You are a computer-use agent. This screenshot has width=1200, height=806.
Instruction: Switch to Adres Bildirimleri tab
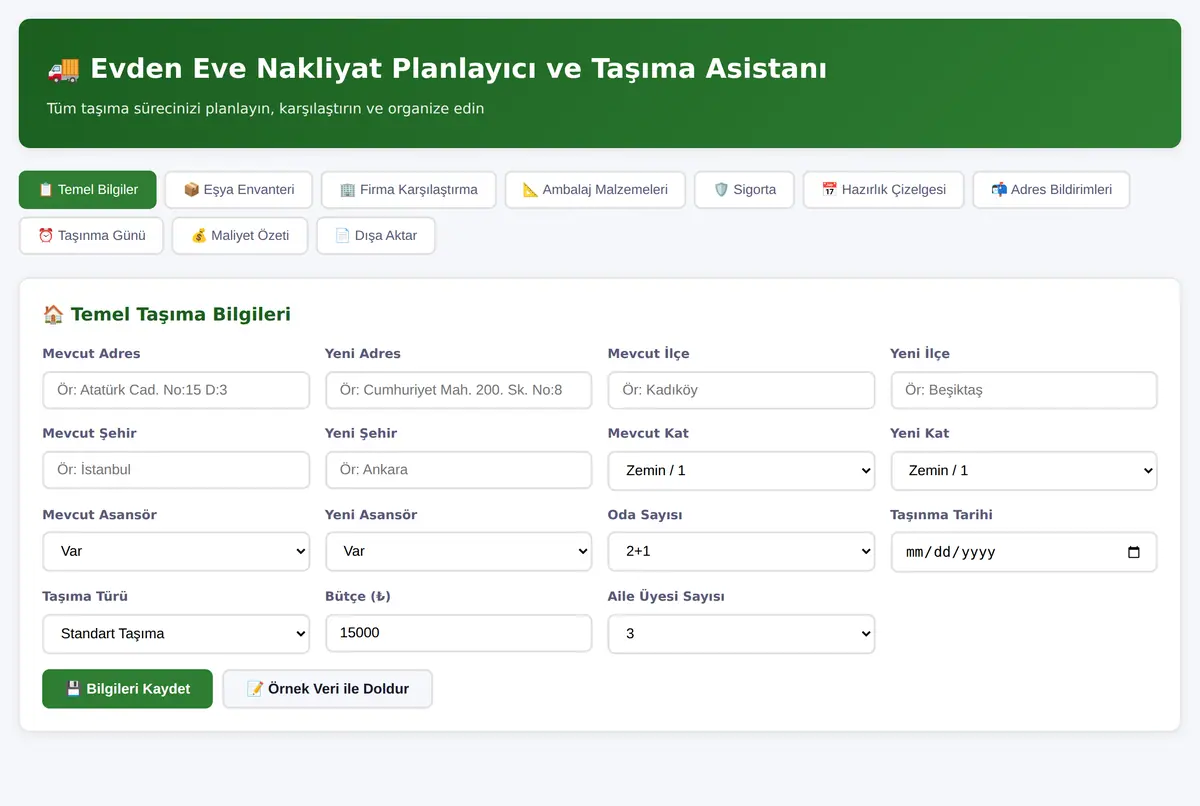(1051, 189)
